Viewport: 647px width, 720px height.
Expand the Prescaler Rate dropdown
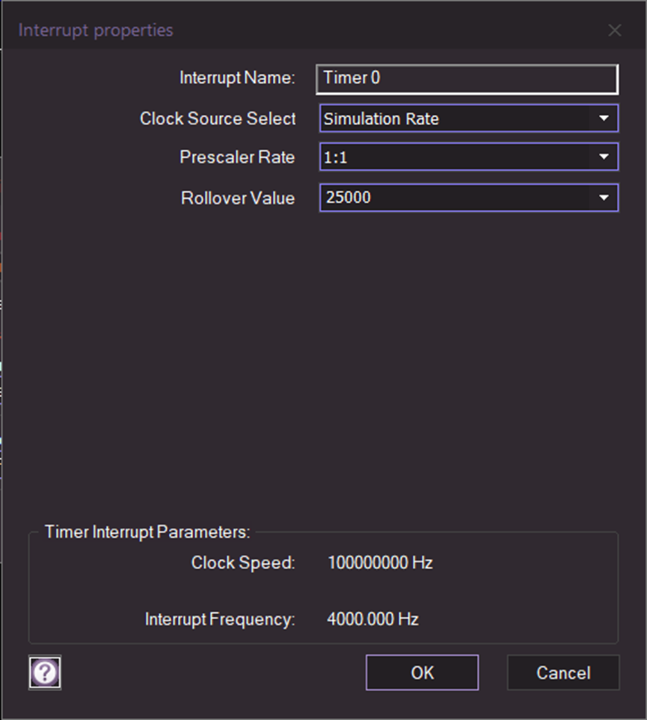pyautogui.click(x=469, y=157)
